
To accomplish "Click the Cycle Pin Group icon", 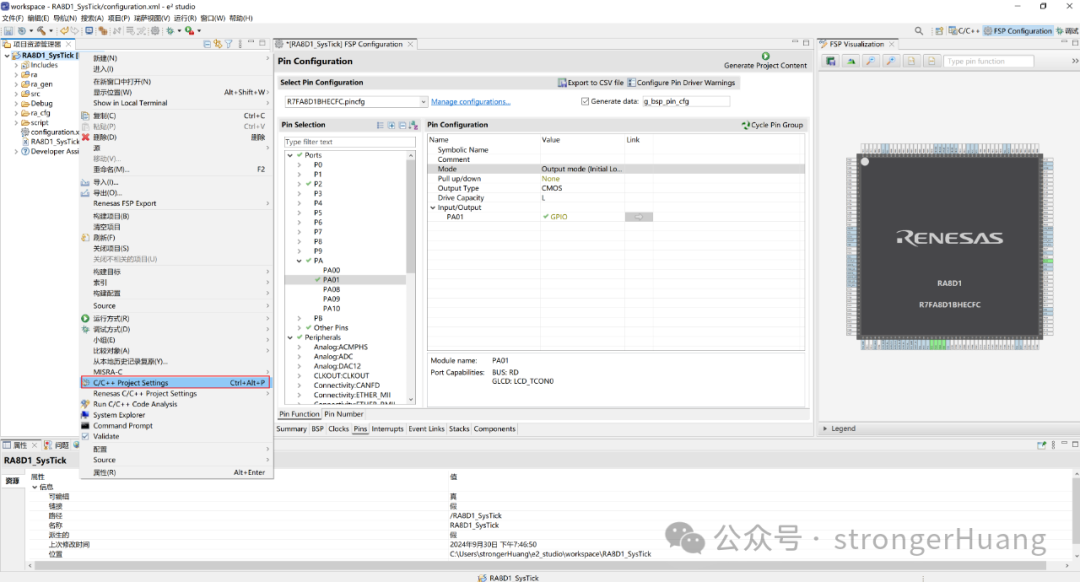I will 745,125.
